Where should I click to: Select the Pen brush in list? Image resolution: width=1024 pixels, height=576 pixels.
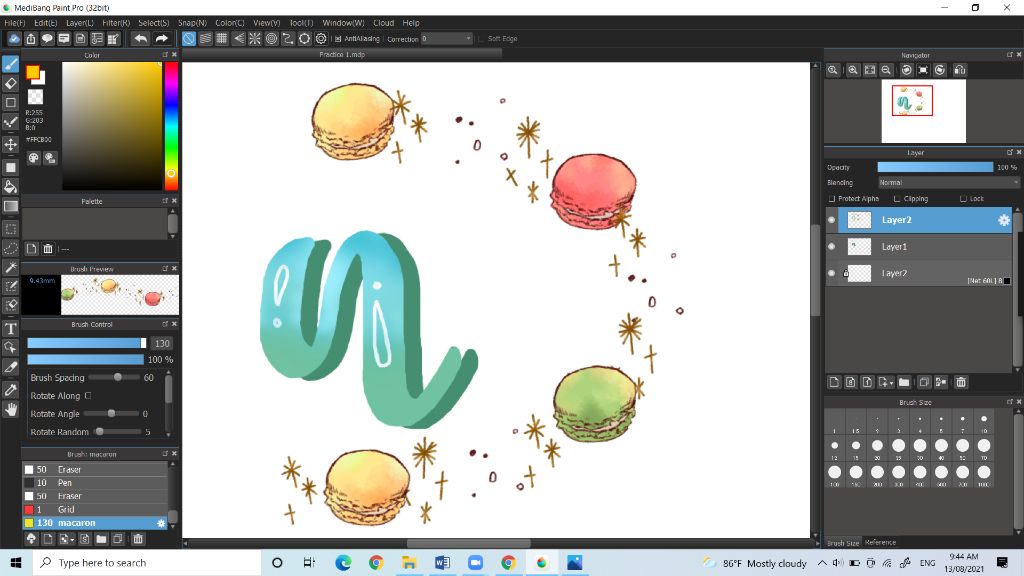95,483
